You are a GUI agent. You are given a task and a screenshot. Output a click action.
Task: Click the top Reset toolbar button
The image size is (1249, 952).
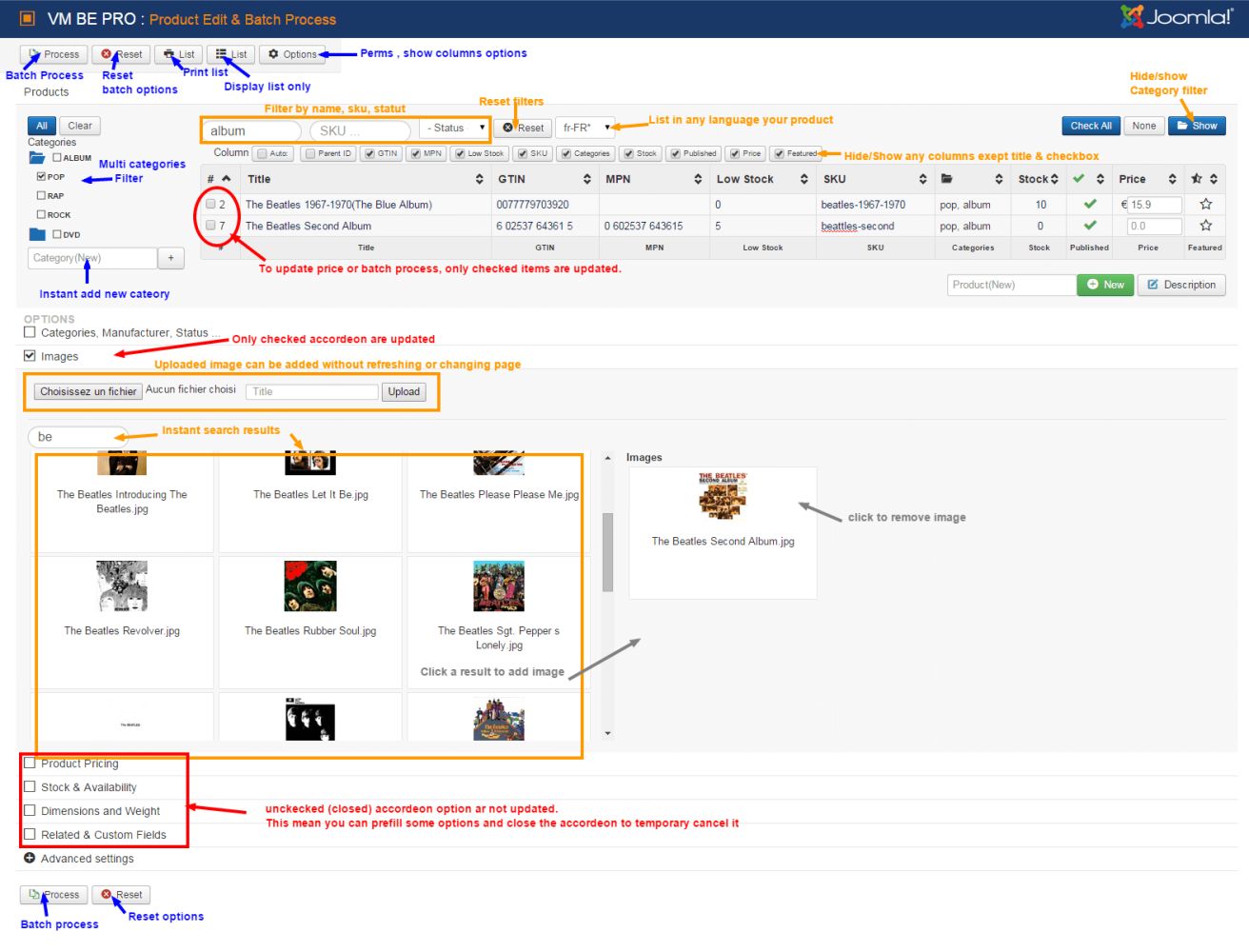point(121,54)
